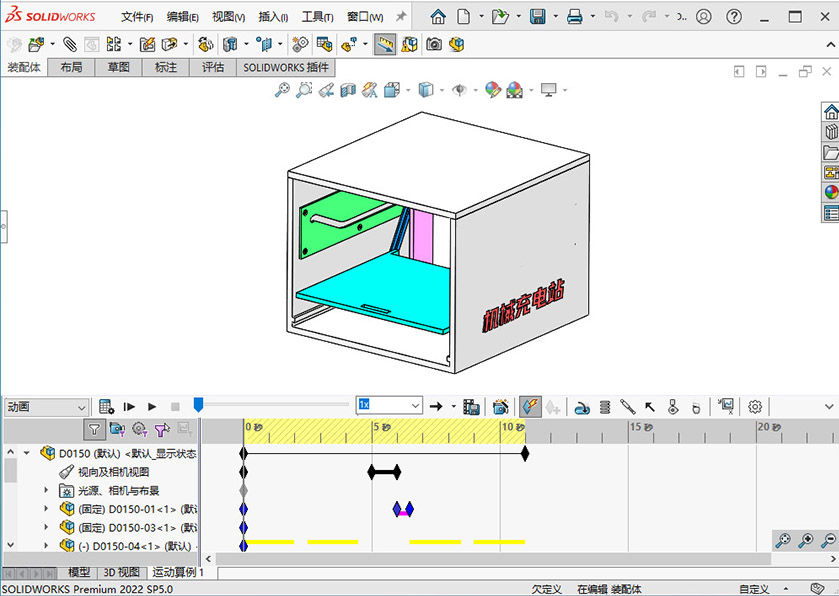The height and width of the screenshot is (596, 839).
Task: Toggle the timeline filter funnel
Action: tap(94, 429)
